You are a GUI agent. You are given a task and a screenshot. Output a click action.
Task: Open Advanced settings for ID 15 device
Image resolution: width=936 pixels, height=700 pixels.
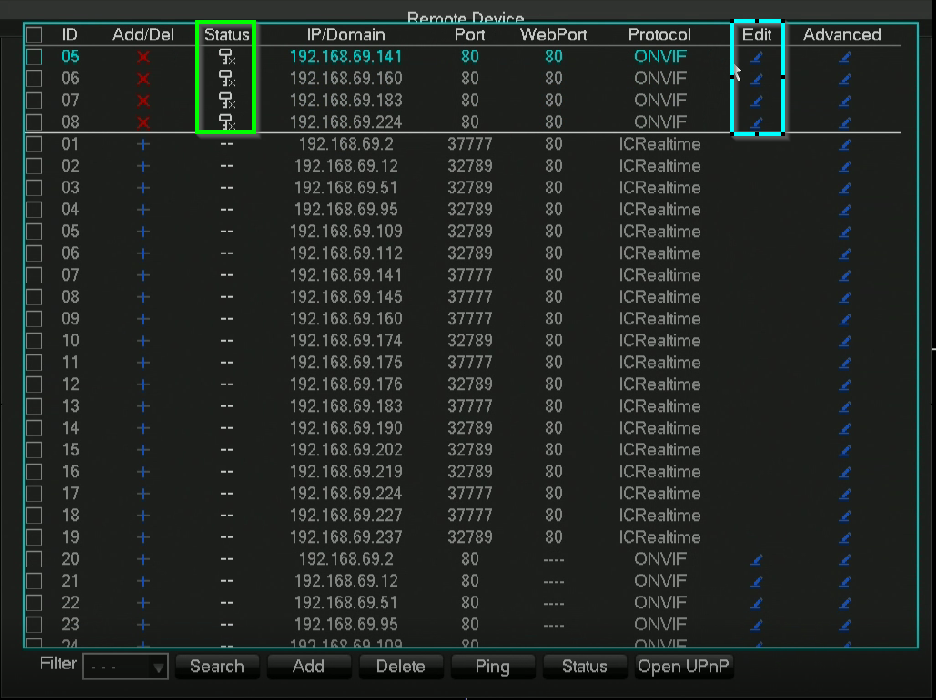(x=846, y=449)
